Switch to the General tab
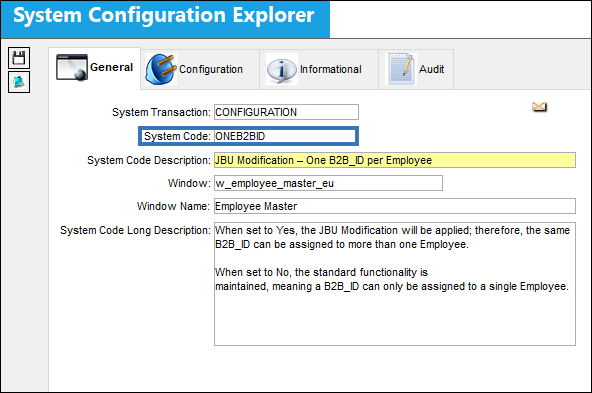This screenshot has width=592, height=393. point(94,68)
